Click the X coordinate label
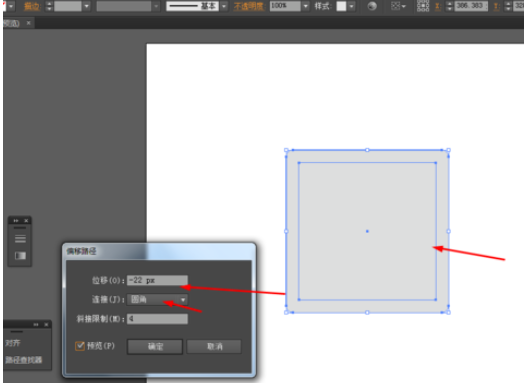The image size is (524, 383). (x=438, y=6)
